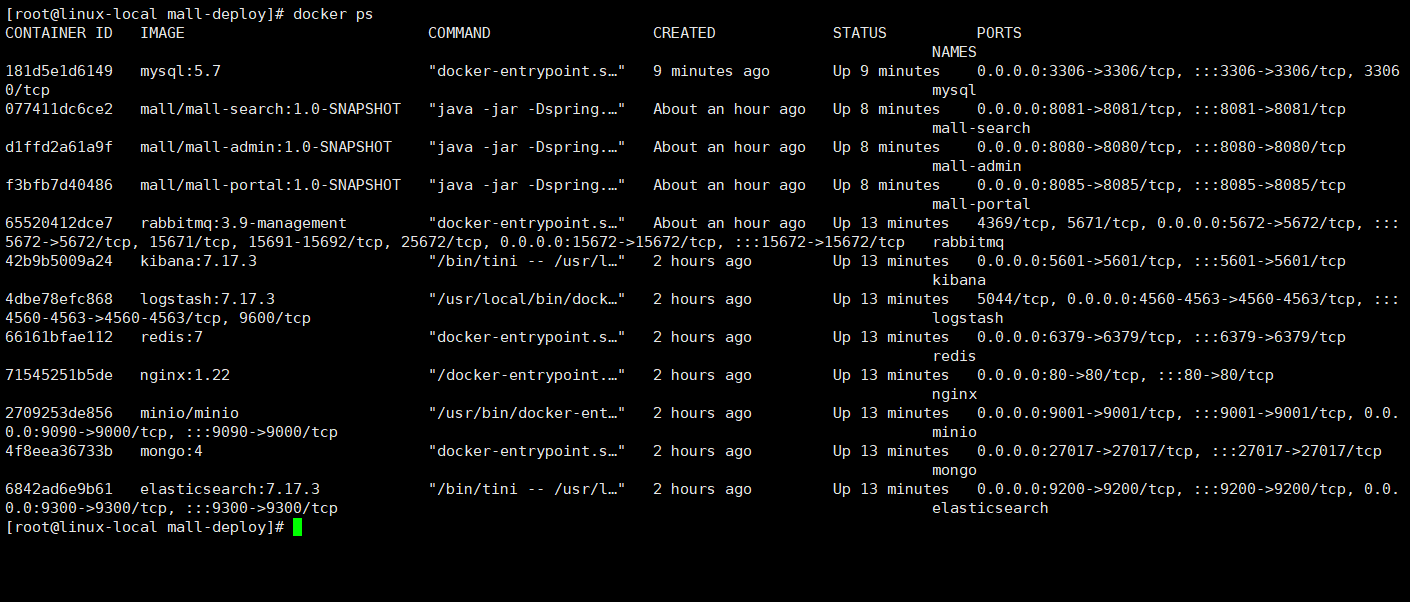Screen dimensions: 1410x602
Task: Click the CONTAINER ID column header
Action: [59, 33]
